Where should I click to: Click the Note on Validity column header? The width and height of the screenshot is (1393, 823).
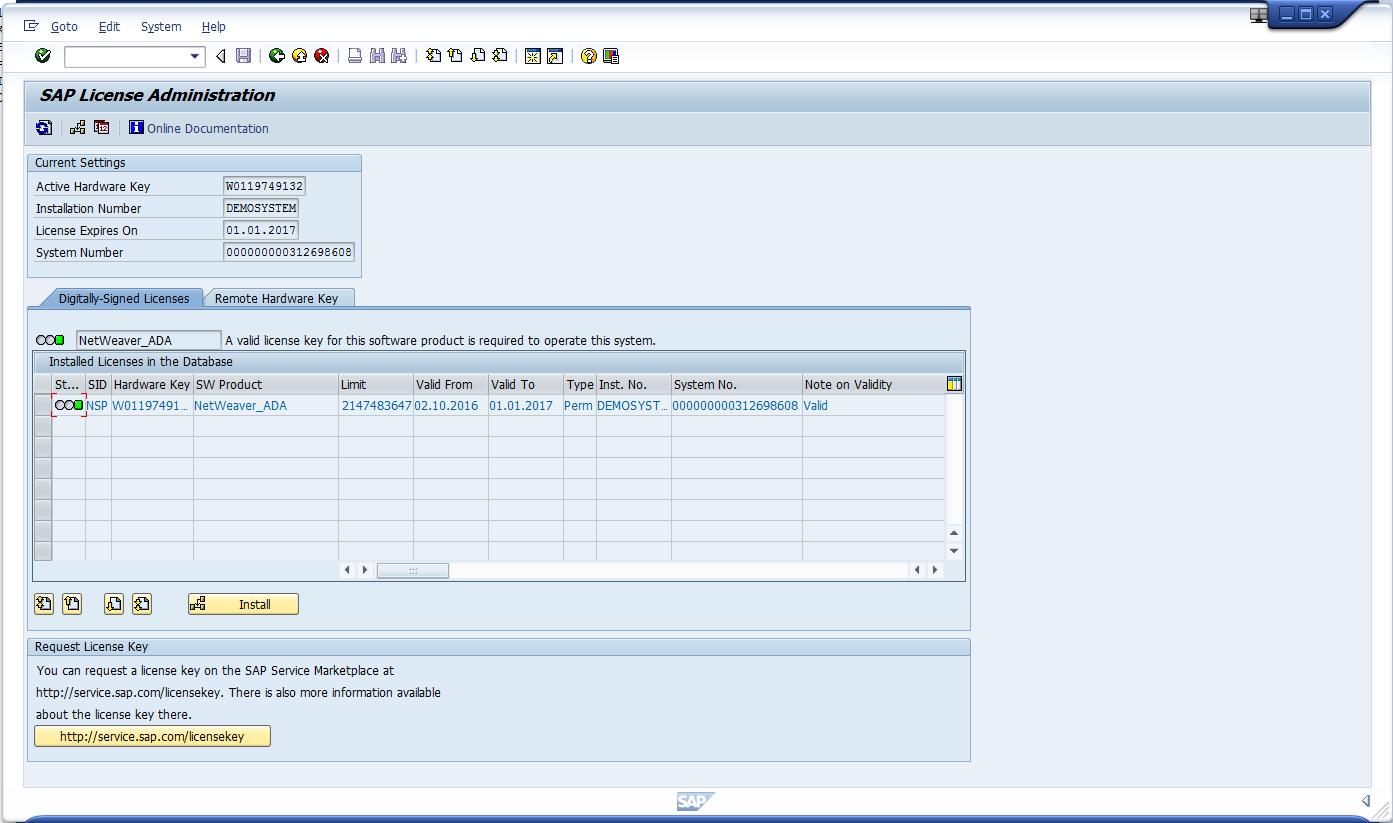[873, 384]
